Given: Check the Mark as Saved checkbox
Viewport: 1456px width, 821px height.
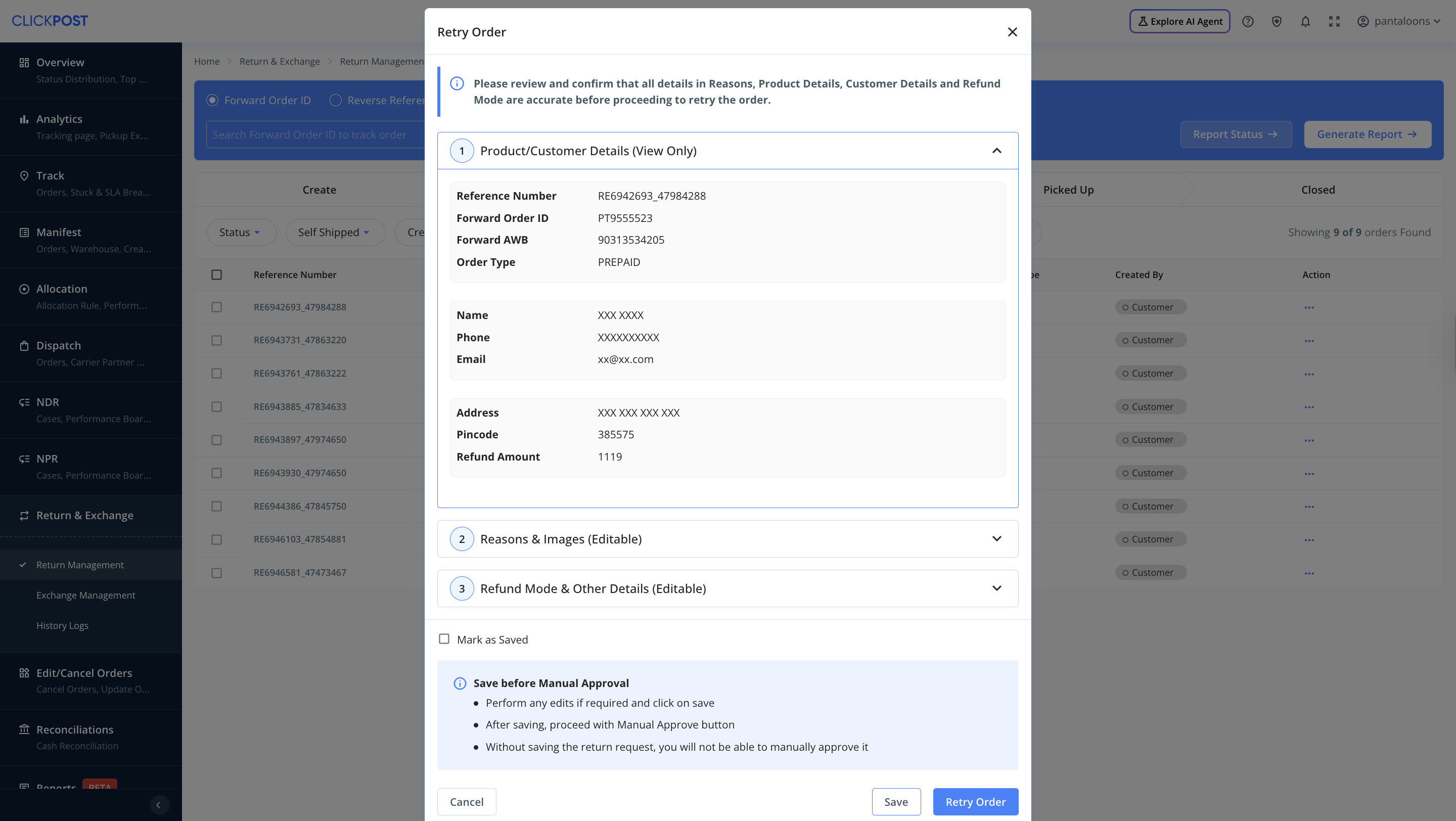Looking at the screenshot, I should click(444, 639).
